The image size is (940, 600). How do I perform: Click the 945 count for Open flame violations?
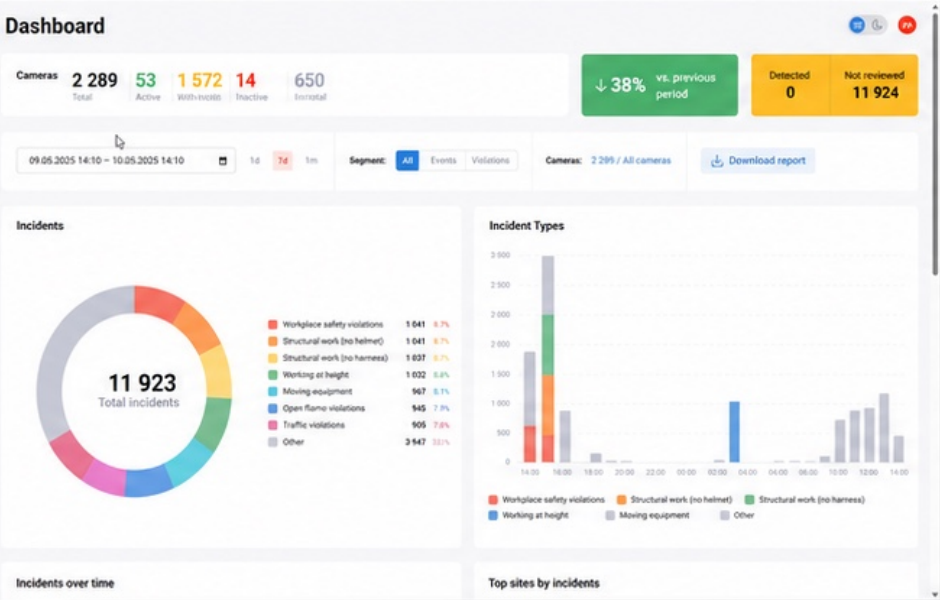tap(418, 408)
